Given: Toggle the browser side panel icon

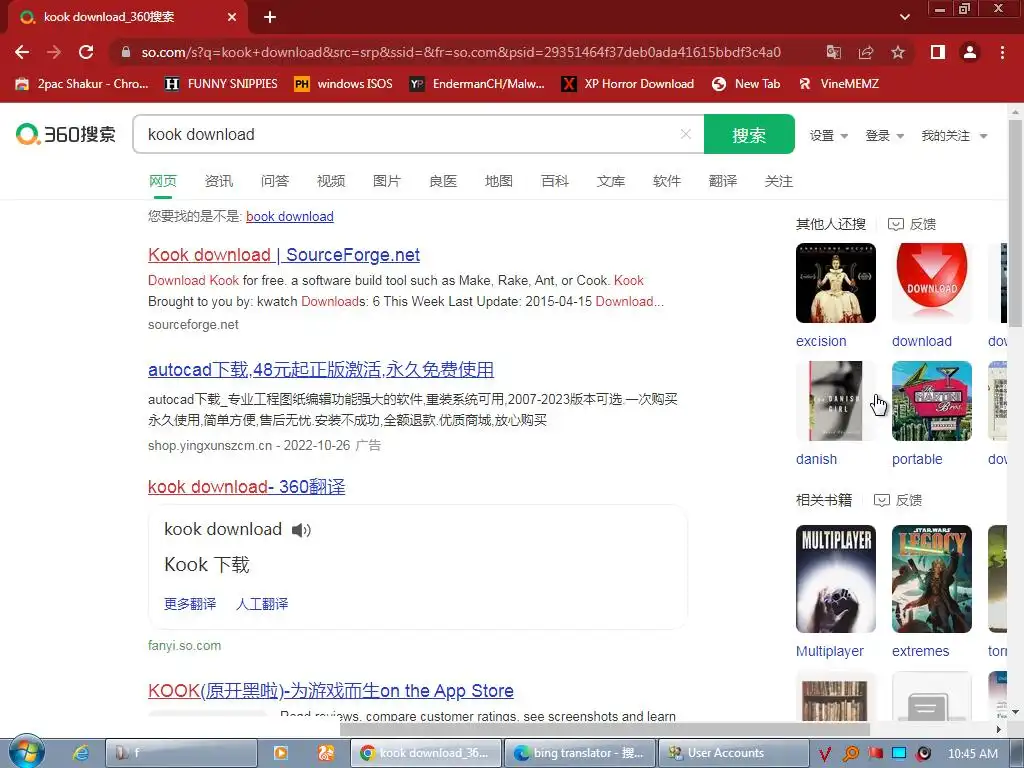Looking at the screenshot, I should click(938, 52).
